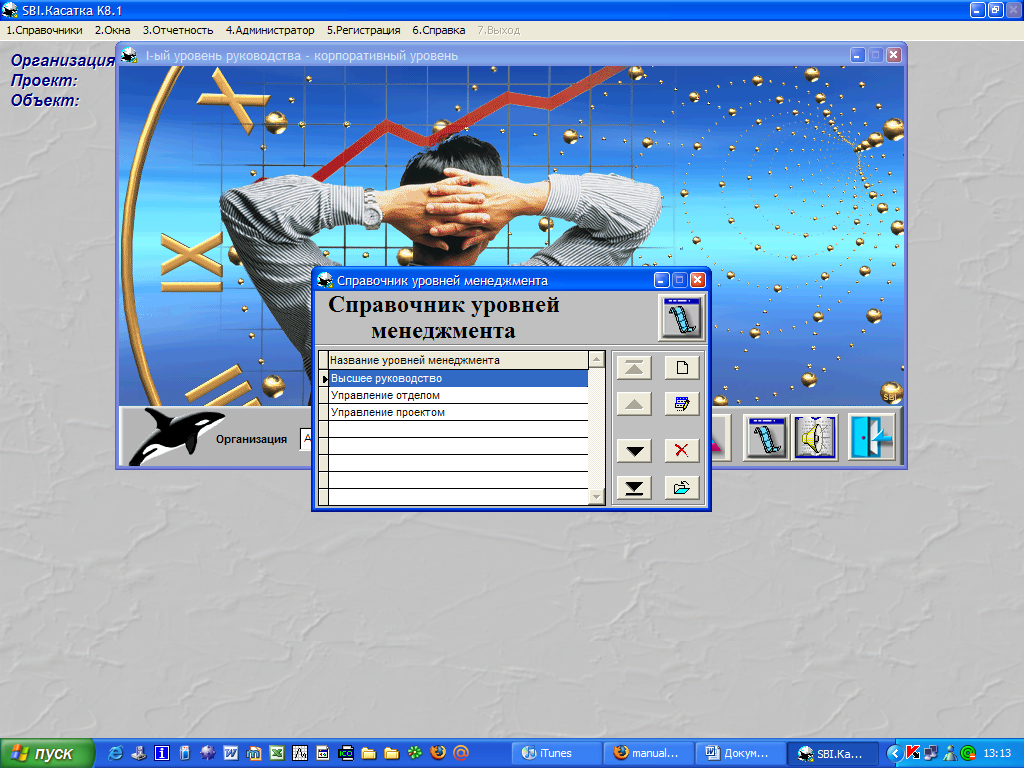Launch Internet Explorer from quick launch
The image size is (1024, 768).
[116, 753]
